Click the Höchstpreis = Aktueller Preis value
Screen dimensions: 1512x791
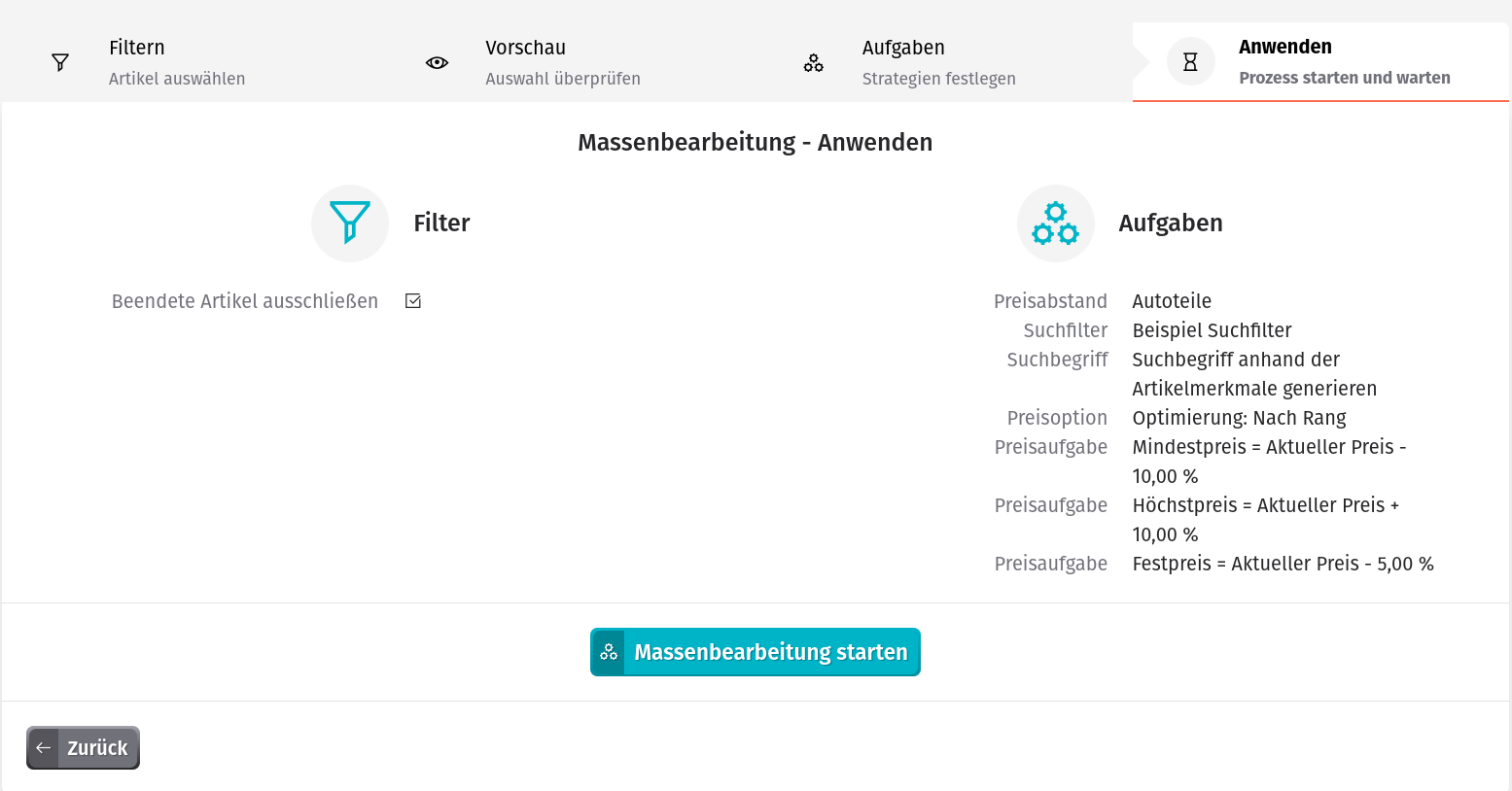pos(1266,520)
